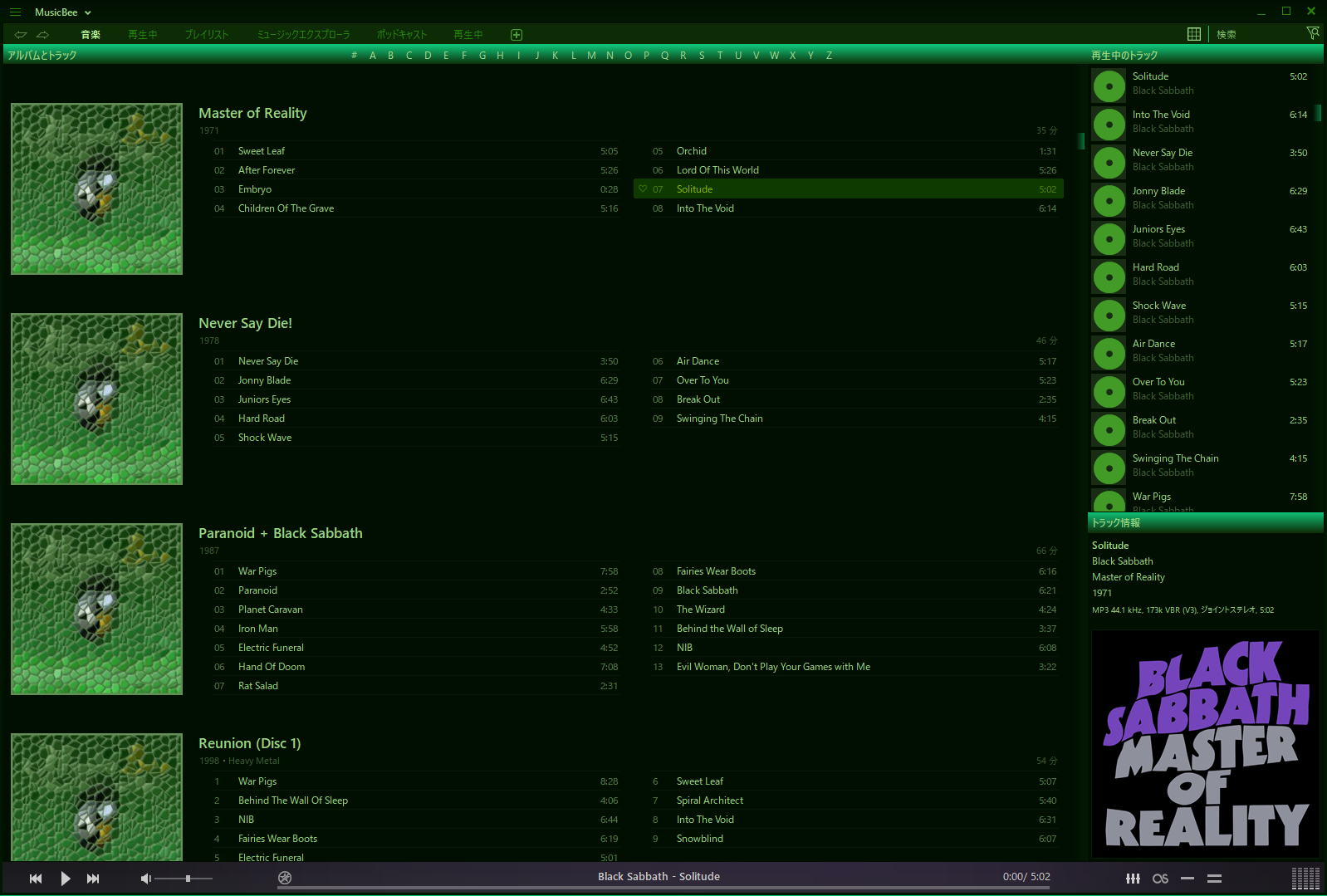Click the back navigation arrow

(21, 34)
